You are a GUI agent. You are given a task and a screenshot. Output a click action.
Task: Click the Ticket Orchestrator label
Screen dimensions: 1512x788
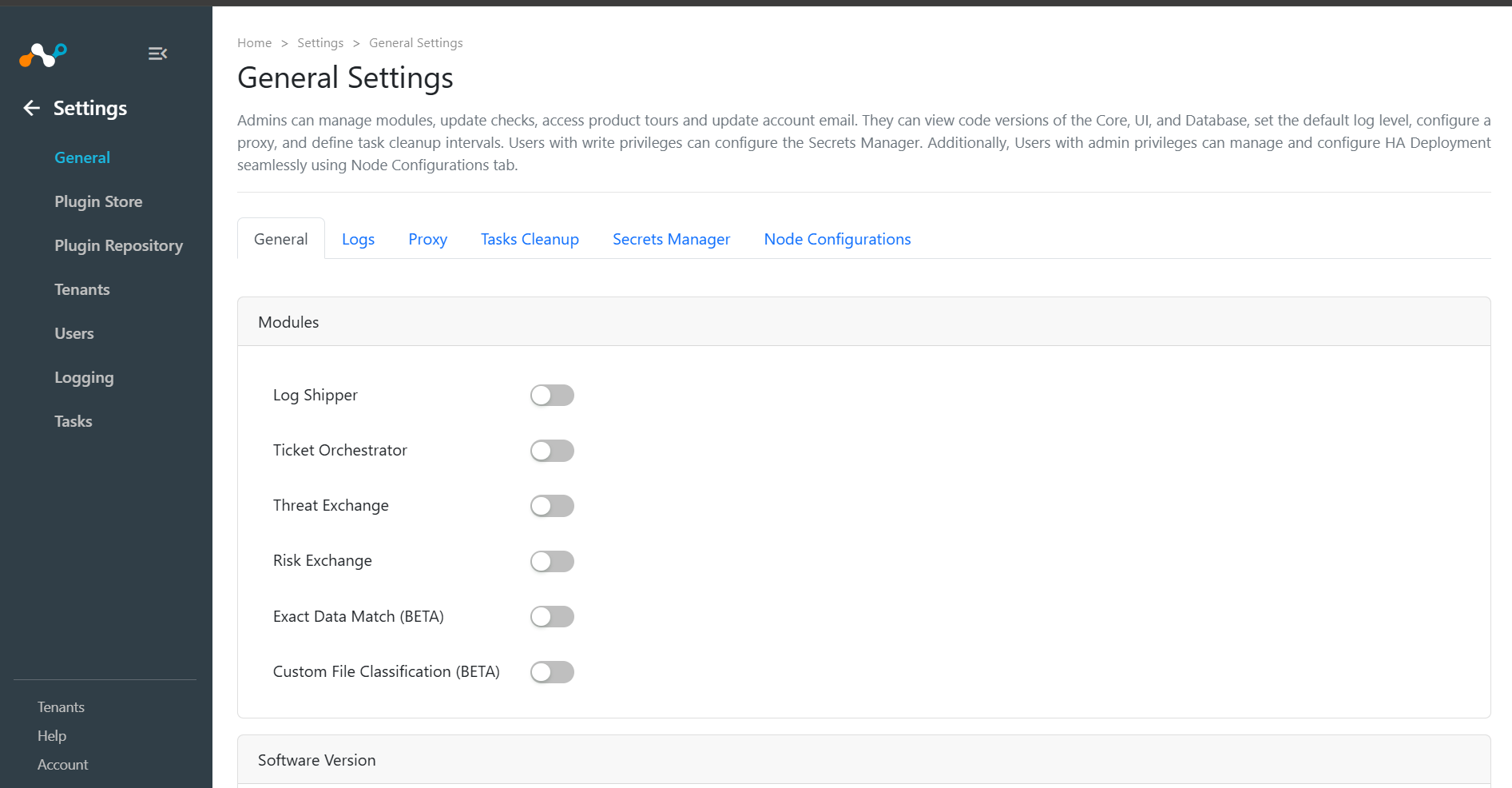pos(340,451)
